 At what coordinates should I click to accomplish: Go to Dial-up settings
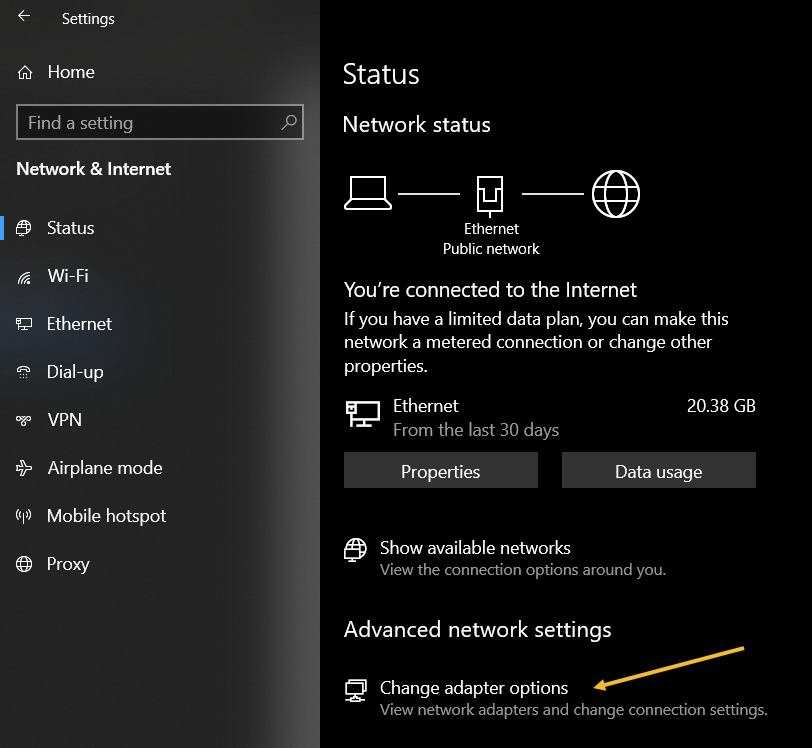point(75,372)
